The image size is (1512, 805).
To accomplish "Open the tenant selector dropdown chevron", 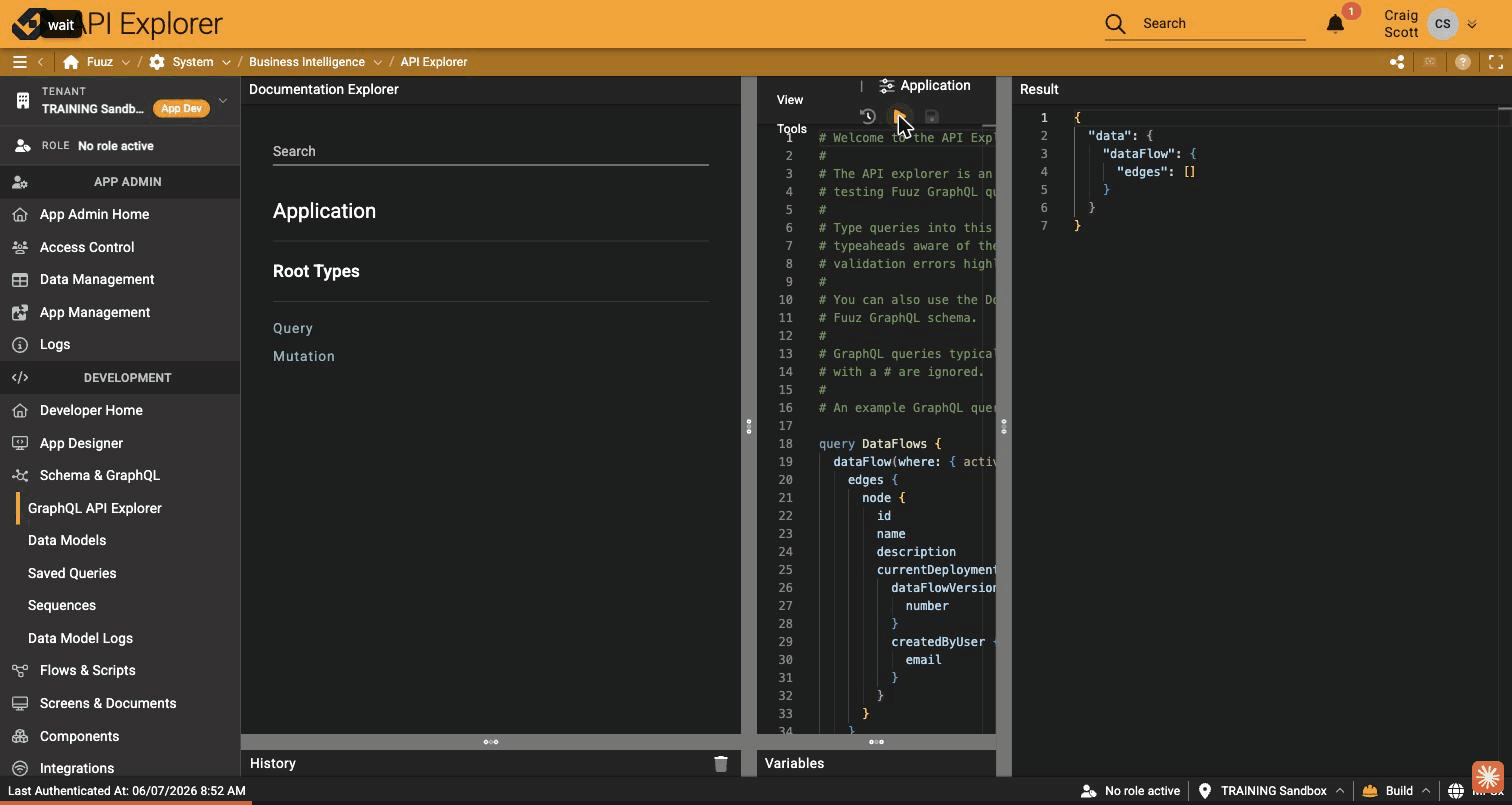I will pyautogui.click(x=223, y=100).
